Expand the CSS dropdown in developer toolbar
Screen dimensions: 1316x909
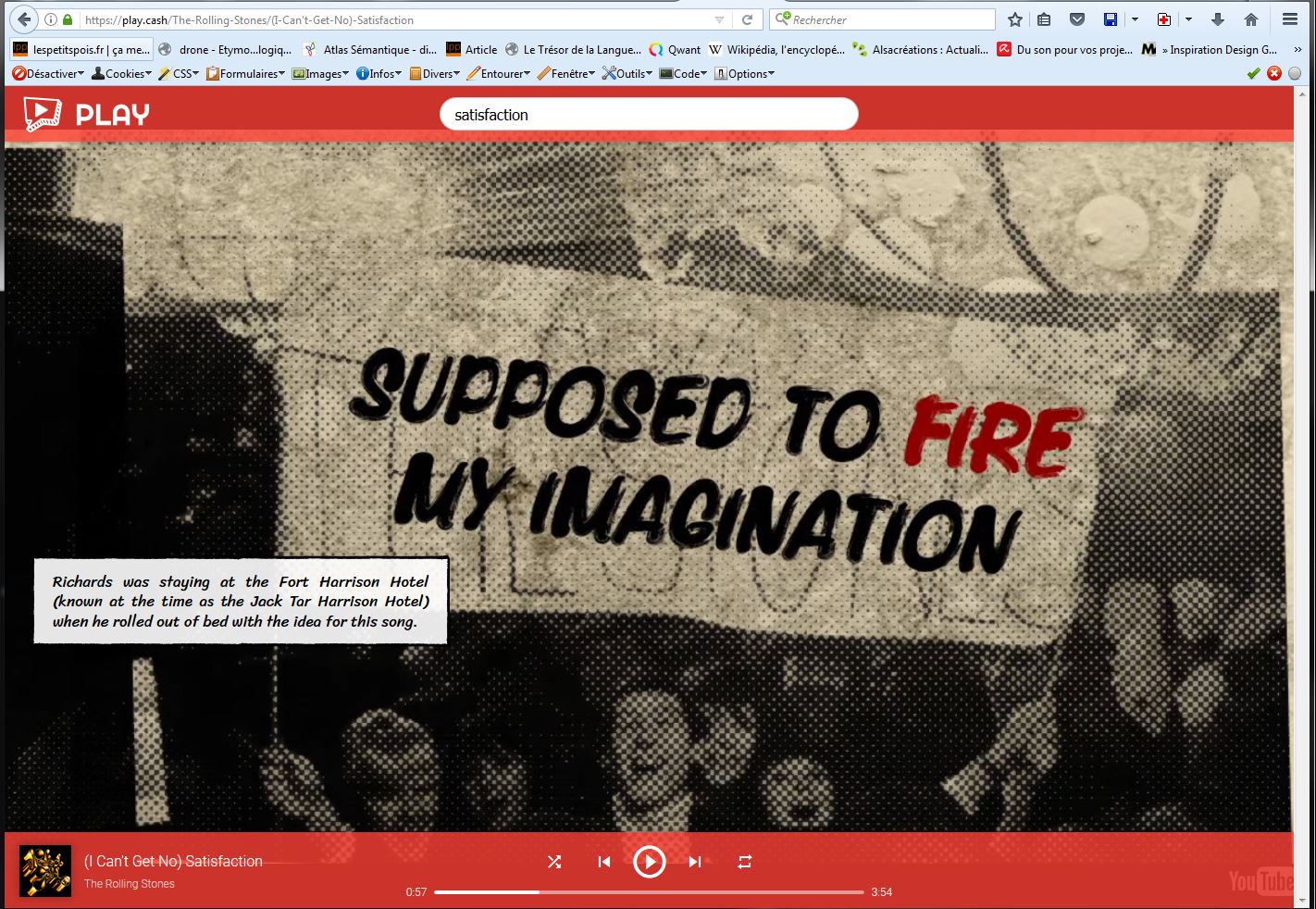coord(180,74)
